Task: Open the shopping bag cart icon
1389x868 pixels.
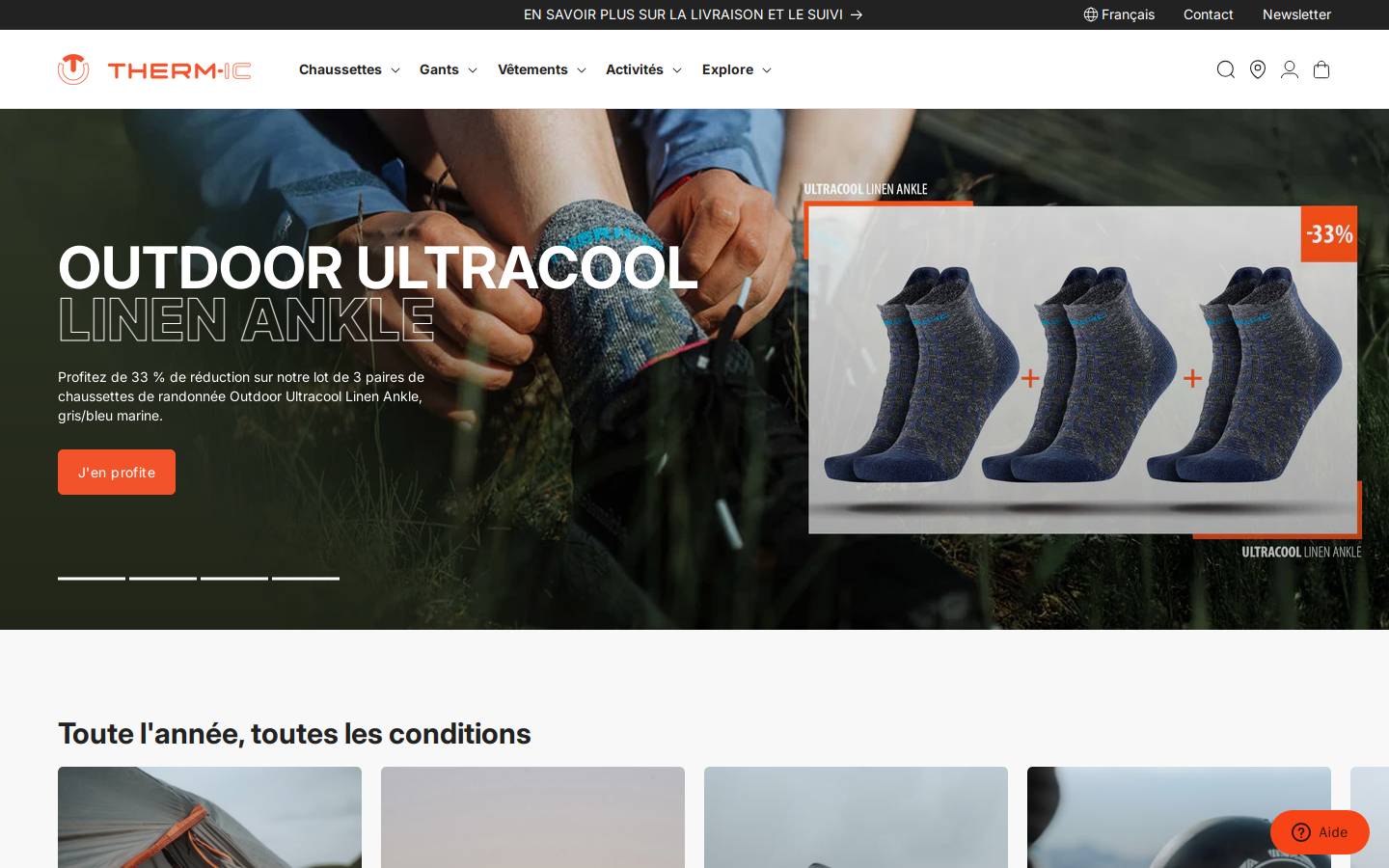Action: pos(1321,69)
